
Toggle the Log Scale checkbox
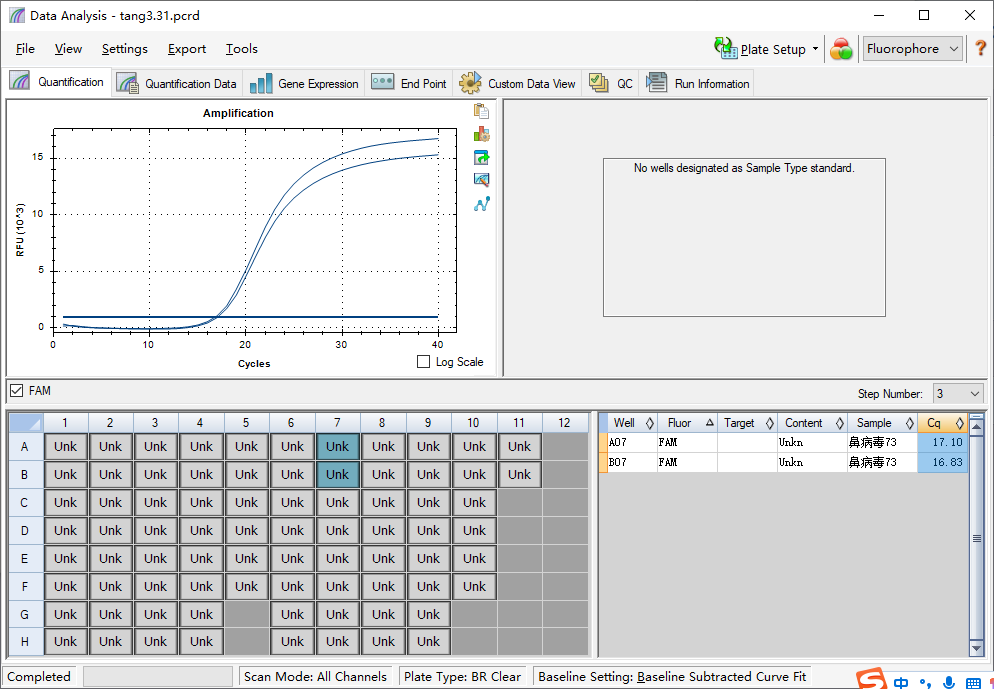point(423,362)
